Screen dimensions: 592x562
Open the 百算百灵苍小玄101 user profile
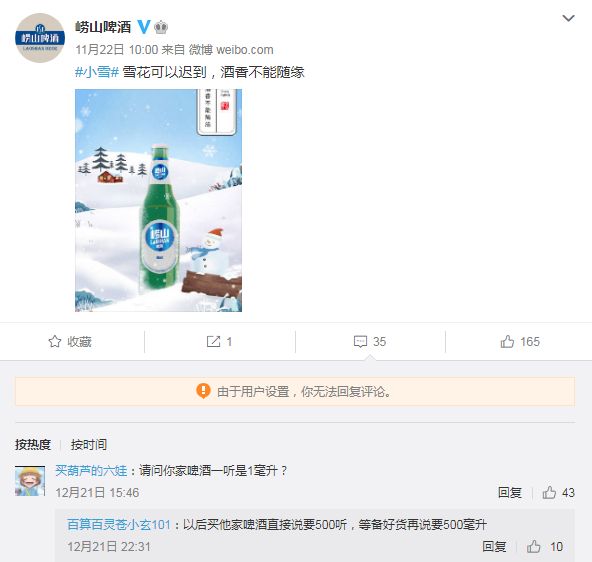(119, 525)
